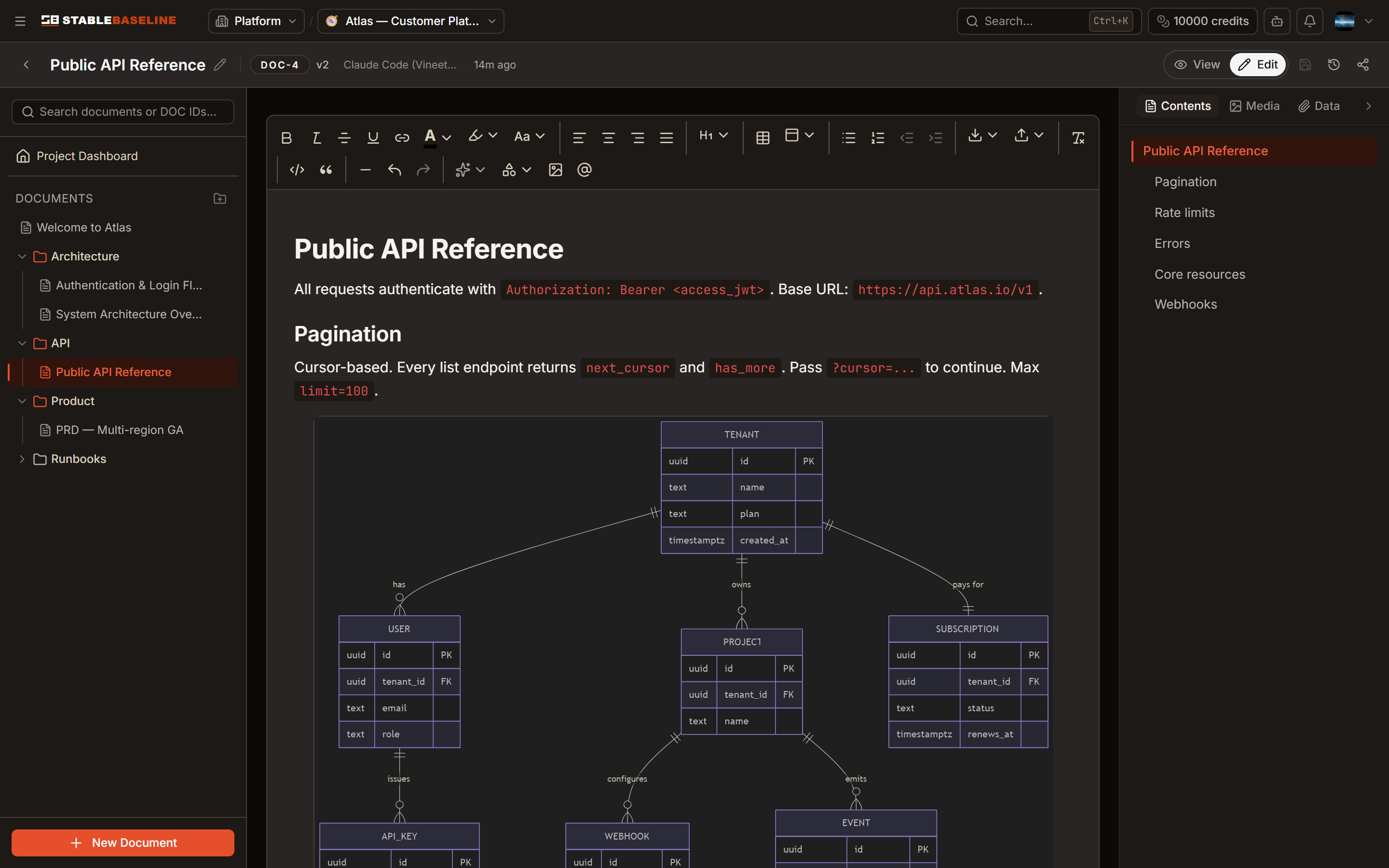This screenshot has width=1389, height=868.
Task: Open the hamburger menu
Action: (x=20, y=21)
